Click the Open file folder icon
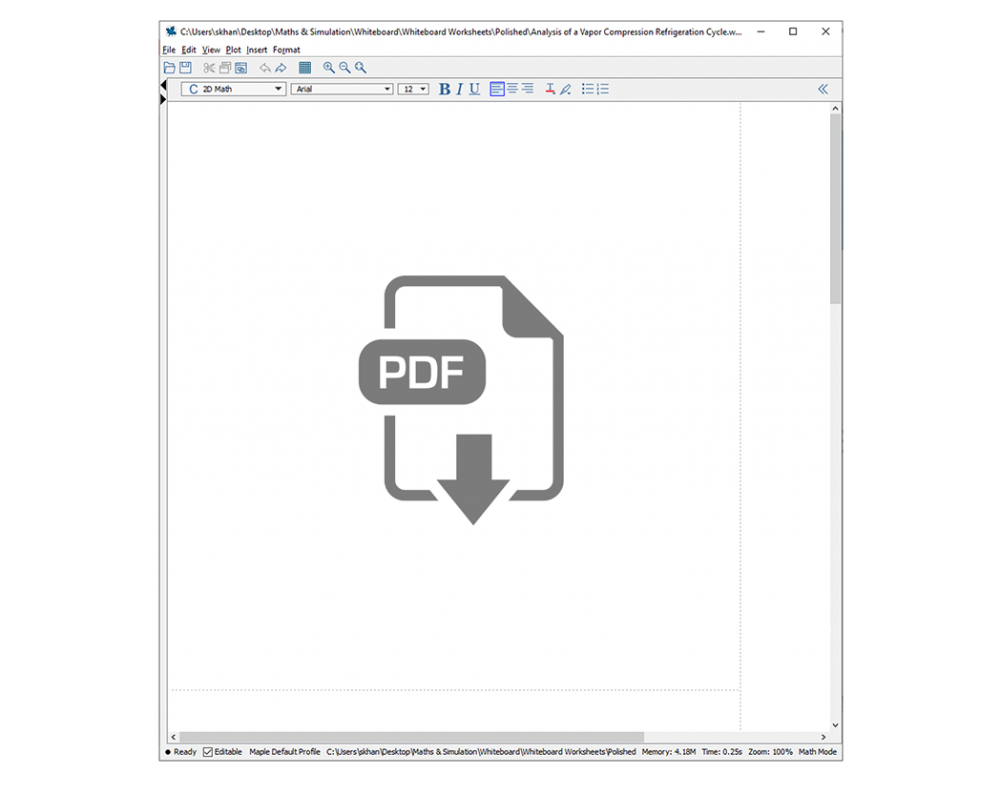This screenshot has width=1000, height=794. click(170, 68)
